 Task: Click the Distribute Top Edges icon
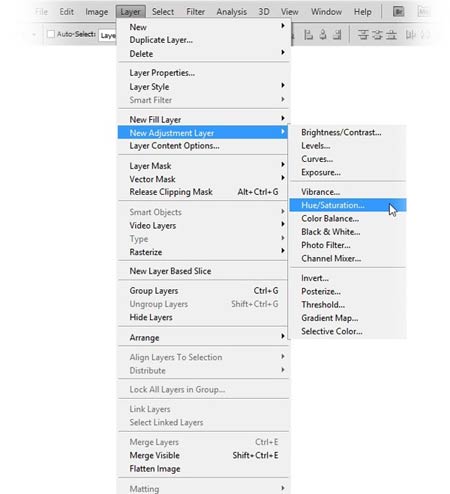[x=363, y=34]
